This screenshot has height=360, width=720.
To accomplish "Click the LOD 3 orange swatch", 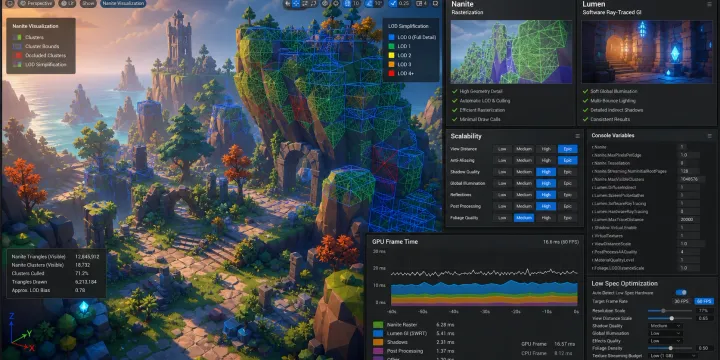I will (391, 64).
